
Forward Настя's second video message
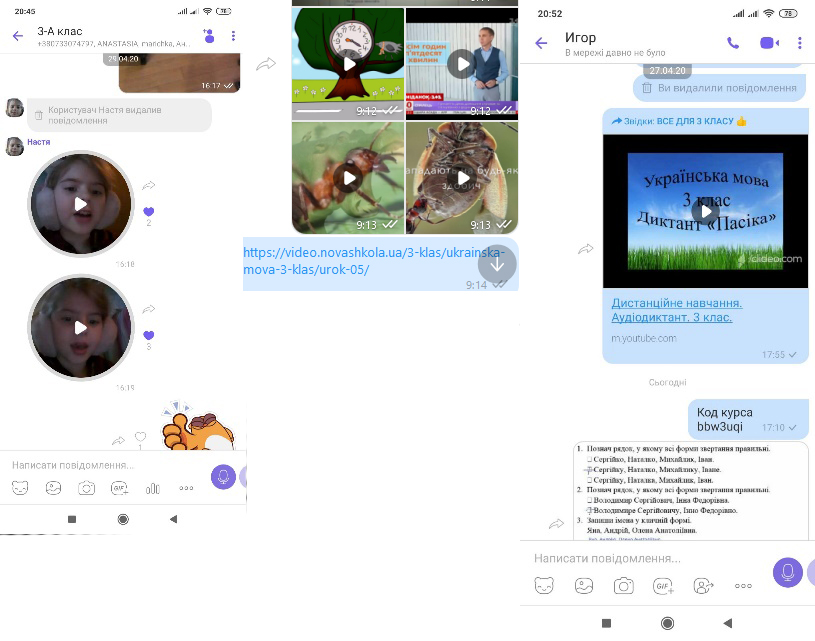149,309
